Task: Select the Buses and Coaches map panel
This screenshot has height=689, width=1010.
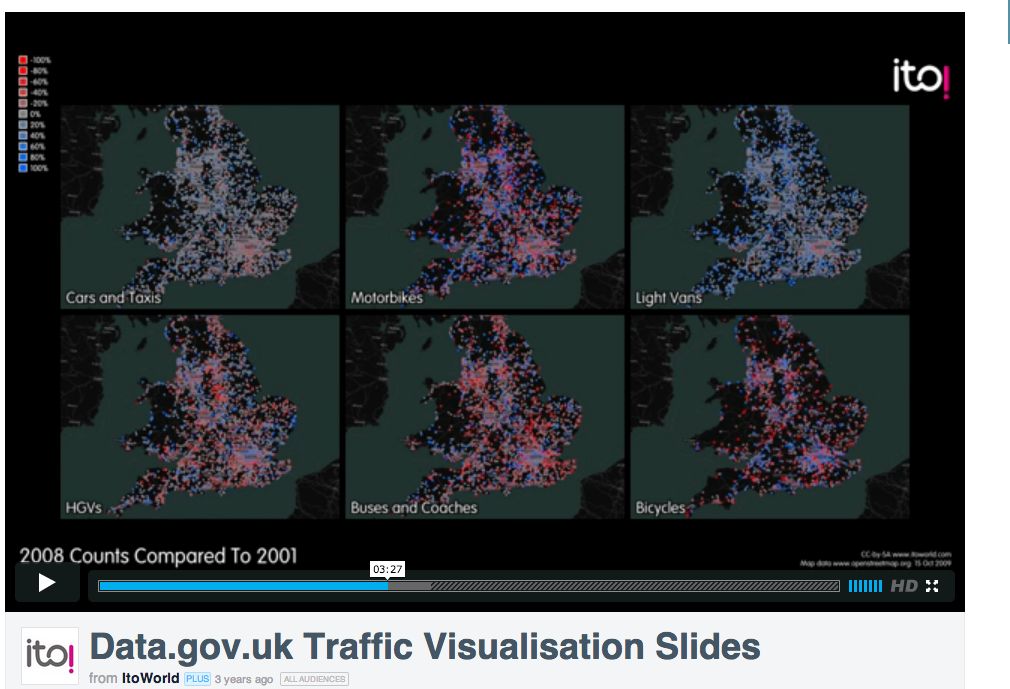Action: click(483, 417)
